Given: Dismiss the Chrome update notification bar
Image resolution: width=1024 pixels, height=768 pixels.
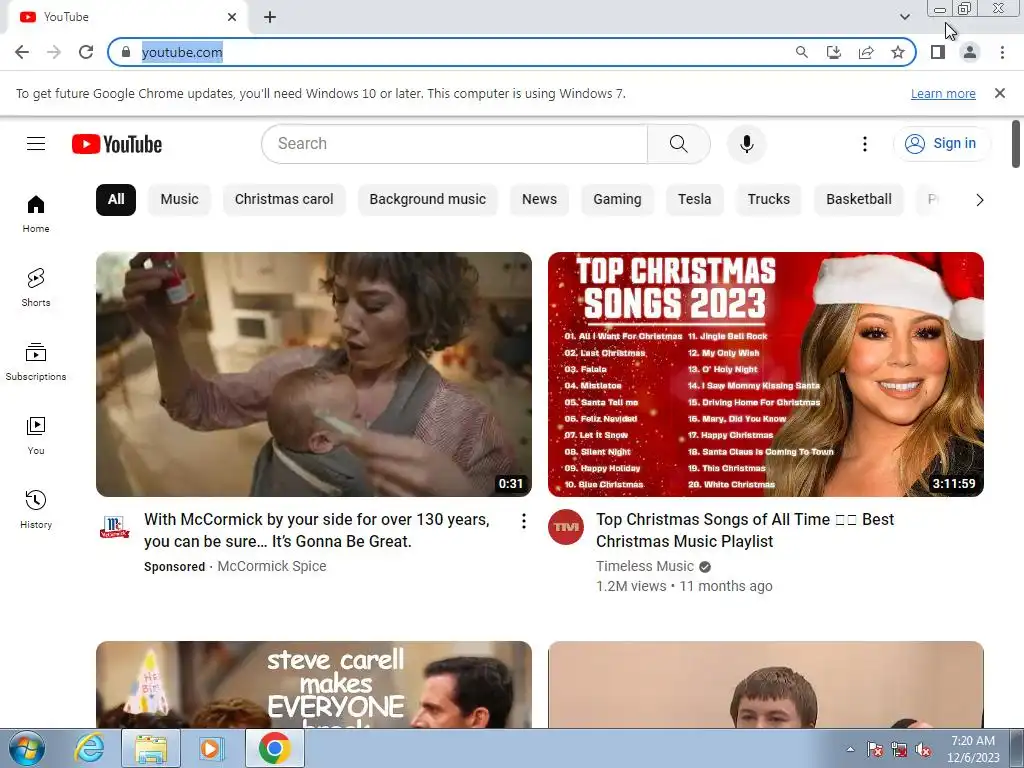Looking at the screenshot, I should (999, 93).
